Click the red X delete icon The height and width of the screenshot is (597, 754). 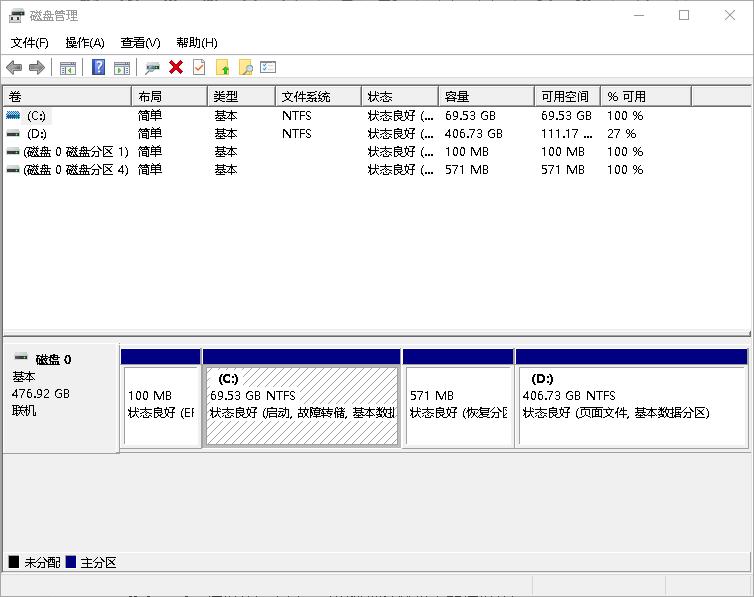point(176,67)
